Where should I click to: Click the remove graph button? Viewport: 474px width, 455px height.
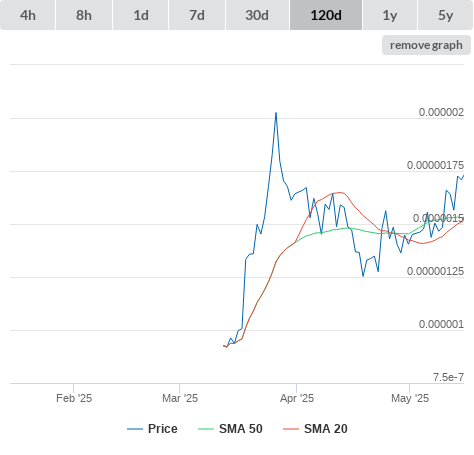point(426,45)
